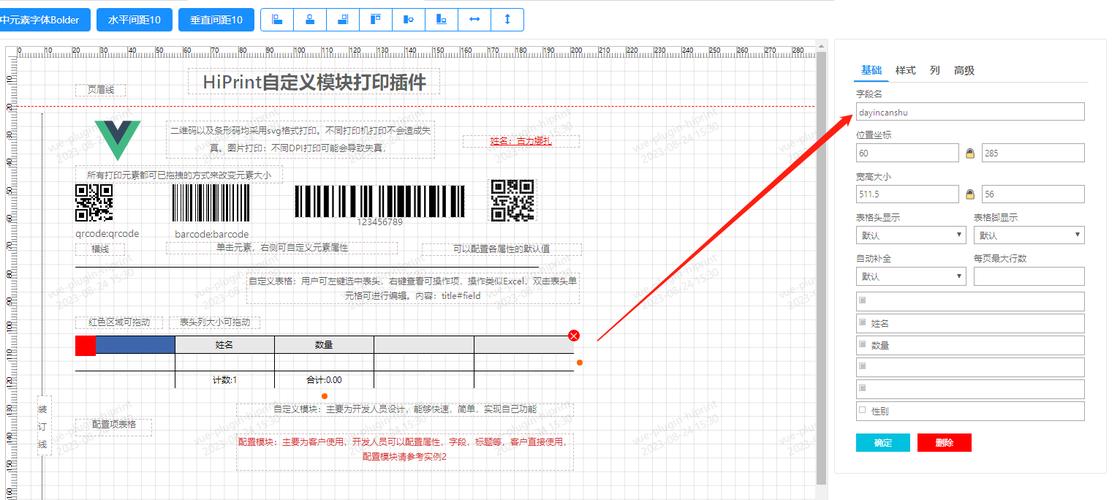Viewport: 1120px width, 500px height.
Task: Click the distribute-vertically arrow icon
Action: point(507,20)
